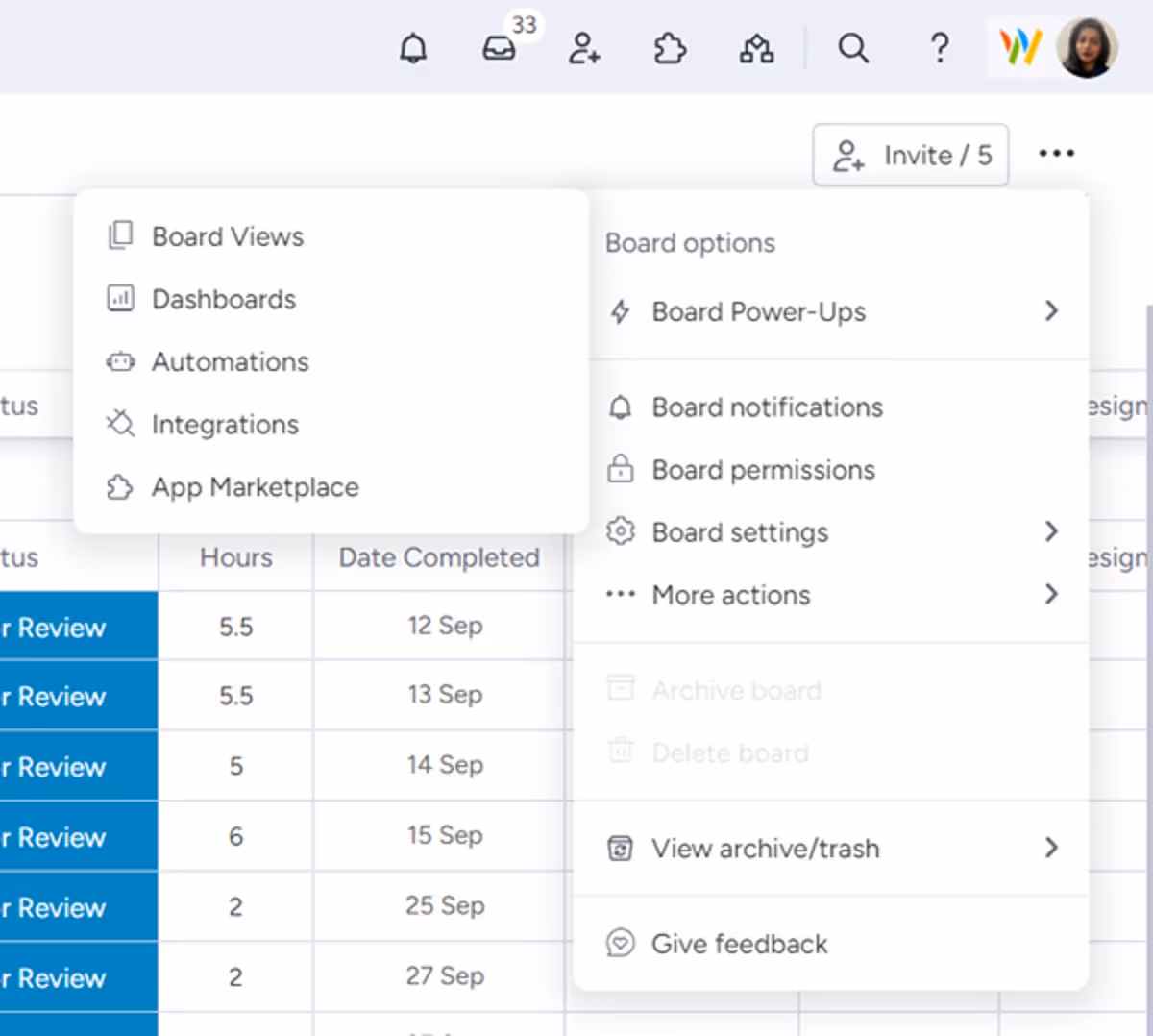
Task: Select Give feedback option
Action: point(833,944)
